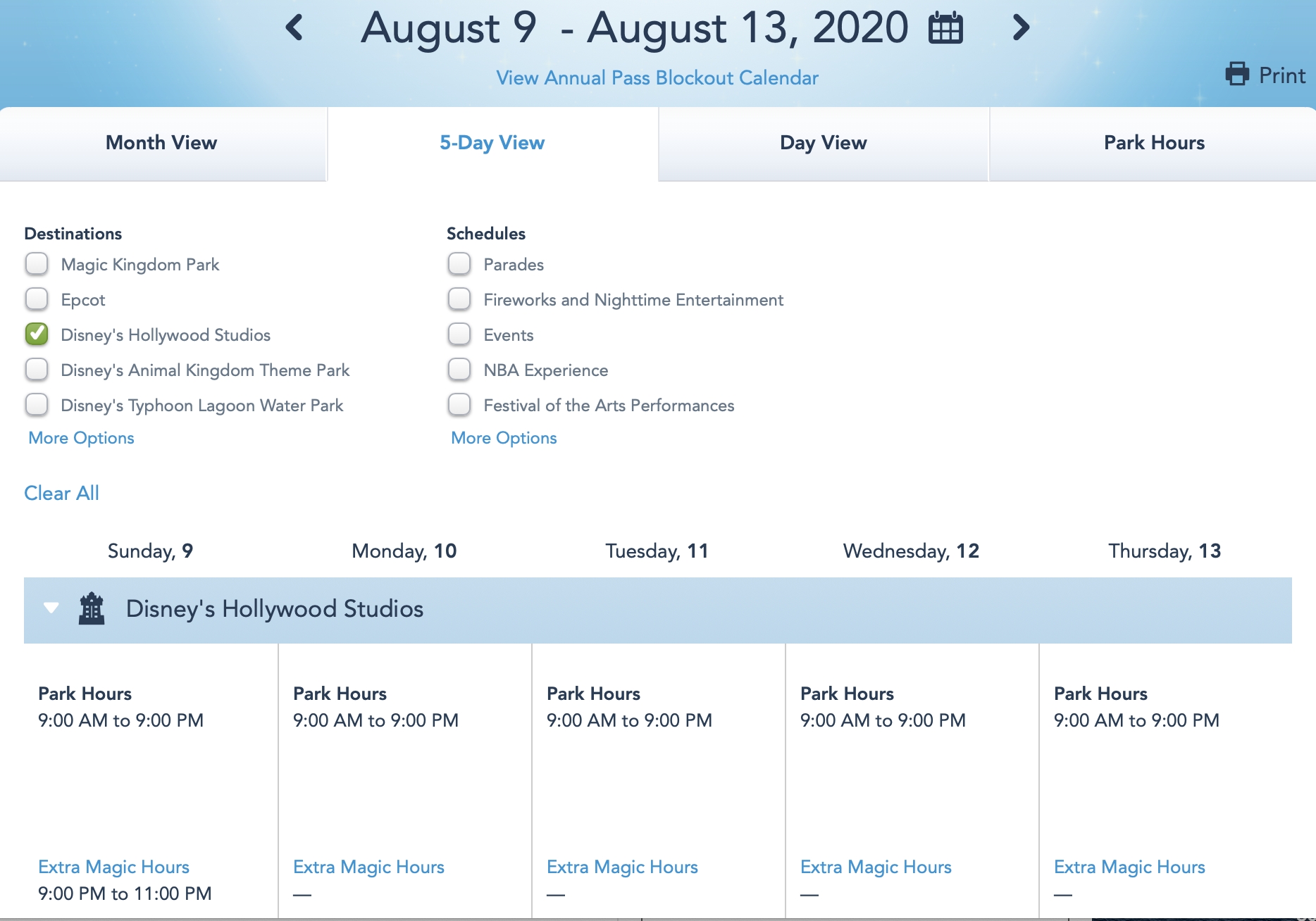
Task: Check Magic Kingdom Park checkbox
Action: 37,264
